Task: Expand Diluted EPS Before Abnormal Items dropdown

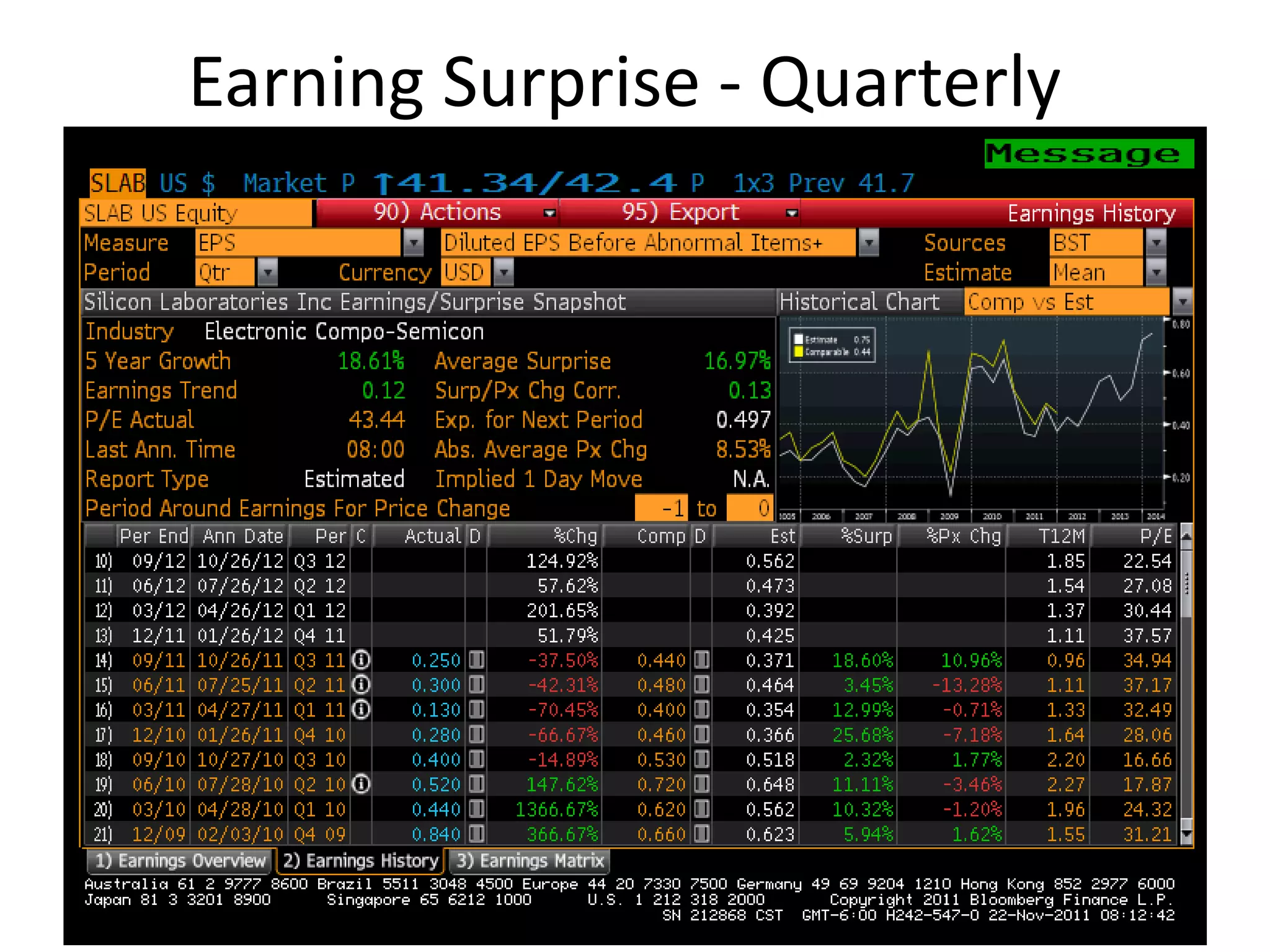Action: coord(868,243)
